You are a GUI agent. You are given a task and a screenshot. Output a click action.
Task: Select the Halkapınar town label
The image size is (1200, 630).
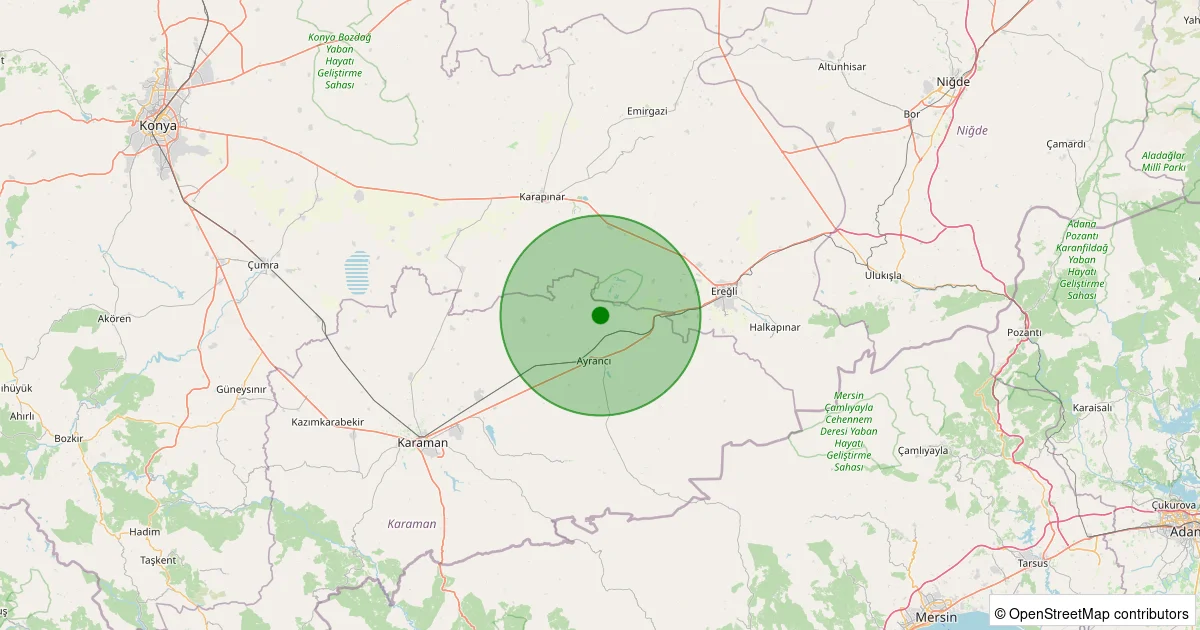775,327
